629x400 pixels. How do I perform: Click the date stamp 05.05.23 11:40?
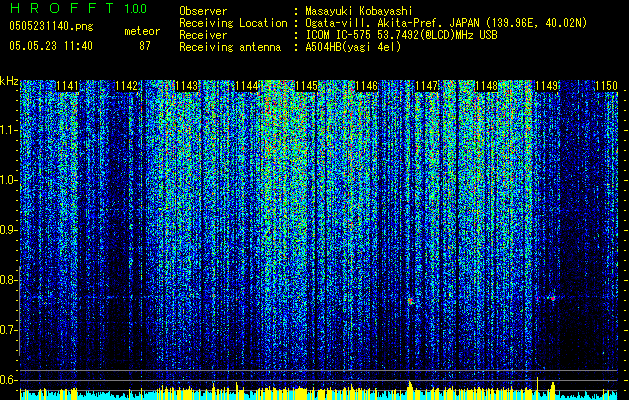click(x=51, y=46)
